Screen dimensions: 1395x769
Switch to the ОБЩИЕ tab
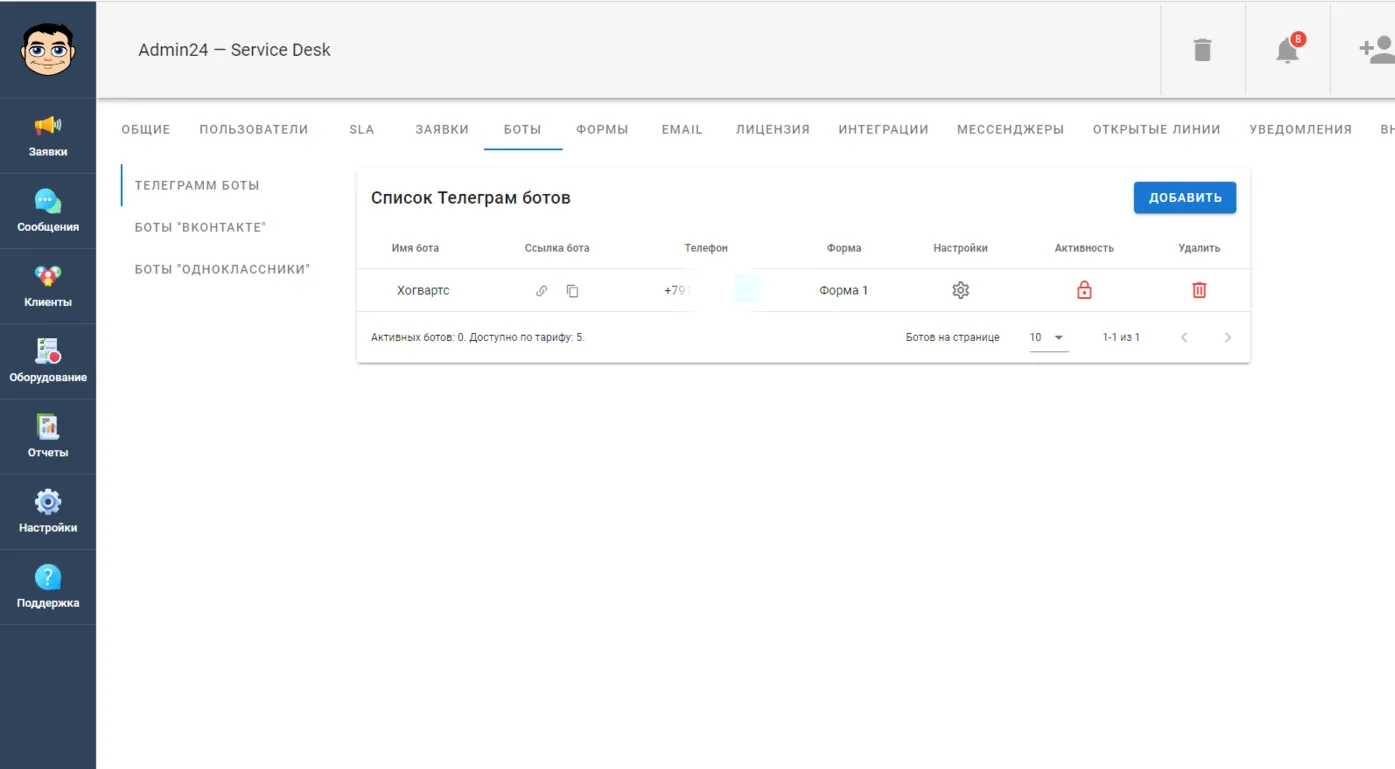(146, 129)
